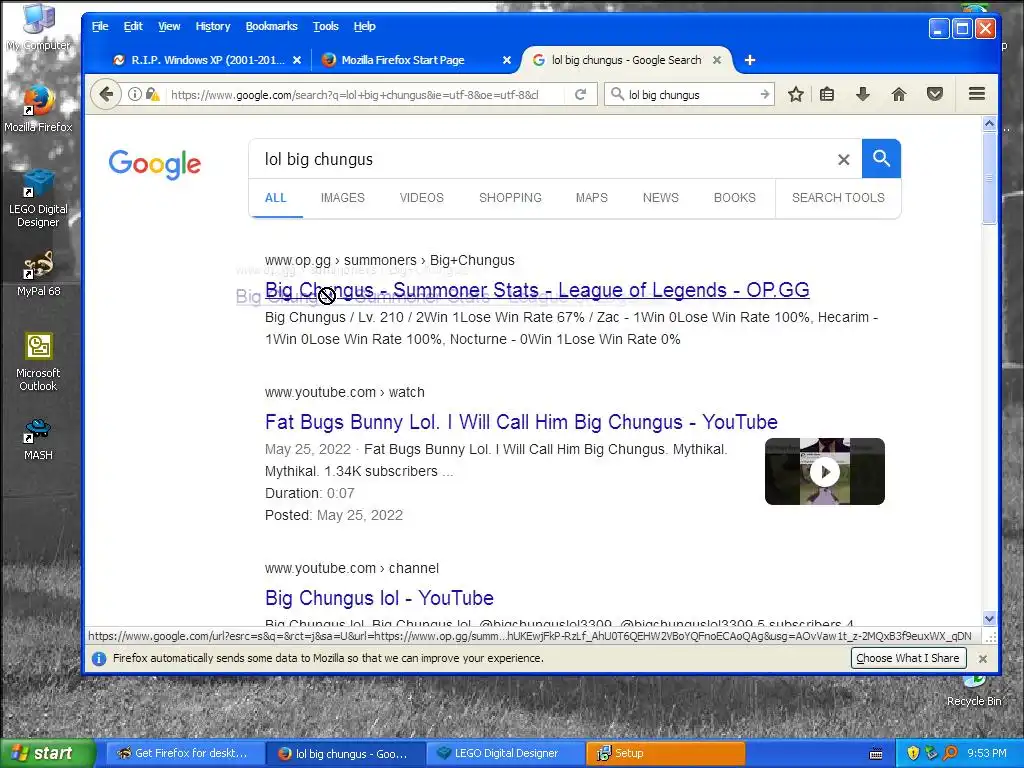
Task: Open the File menu
Action: (x=100, y=26)
